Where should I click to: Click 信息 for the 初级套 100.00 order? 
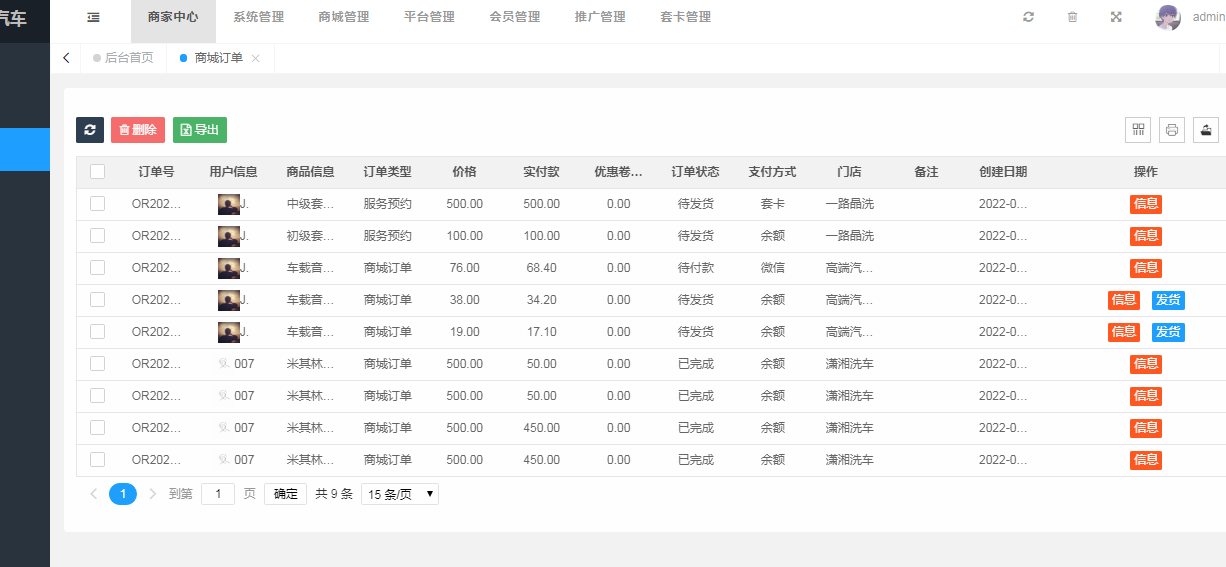(x=1146, y=236)
